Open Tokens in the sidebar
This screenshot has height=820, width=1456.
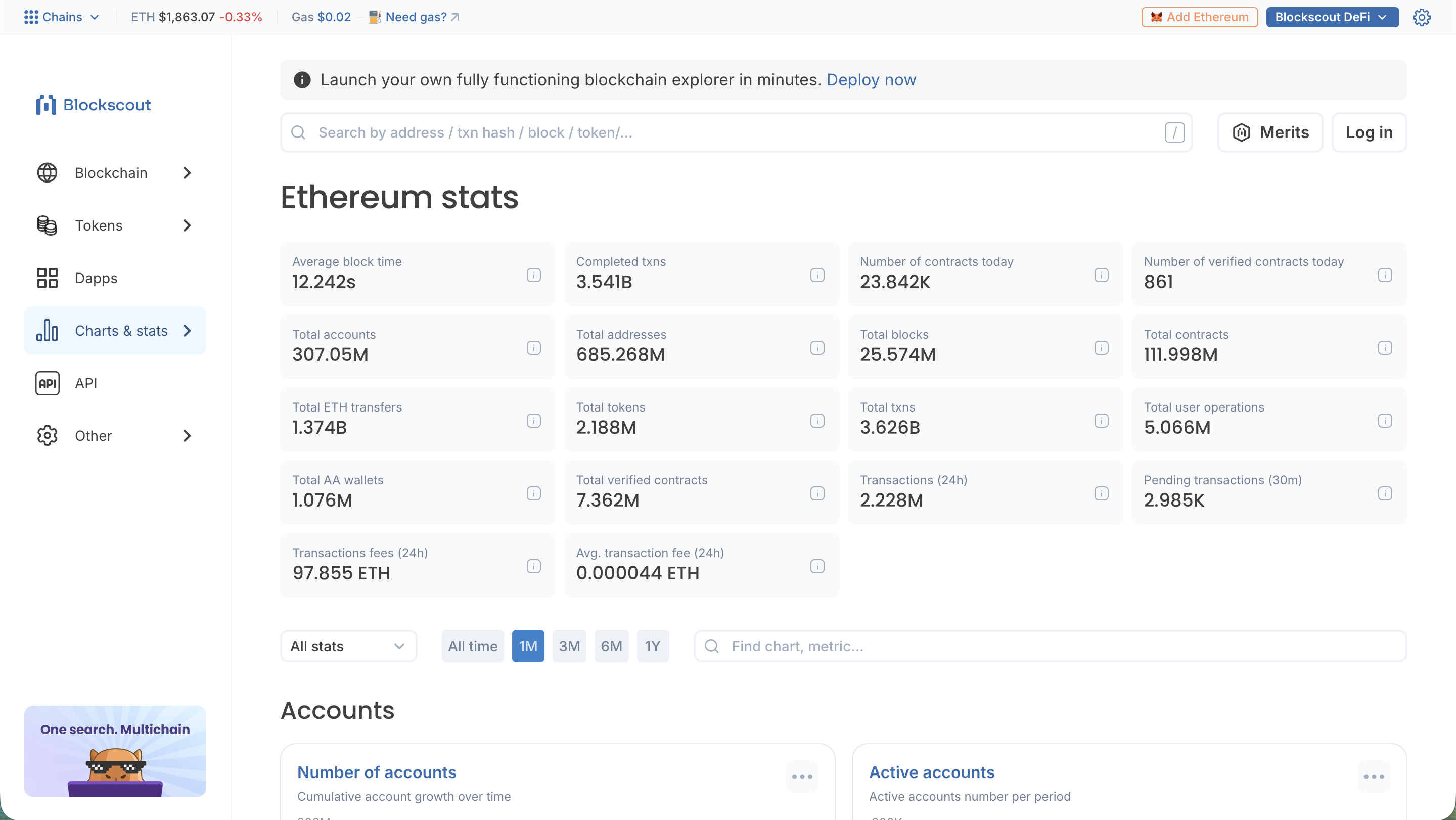(115, 225)
